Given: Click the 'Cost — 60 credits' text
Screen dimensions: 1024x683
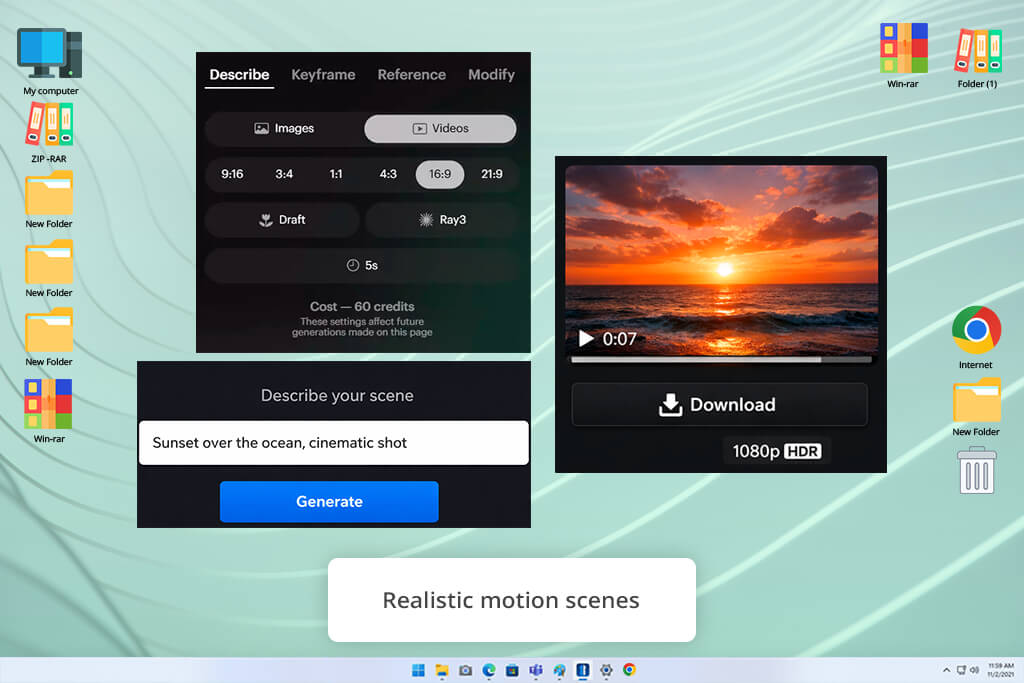Looking at the screenshot, I should 362,306.
